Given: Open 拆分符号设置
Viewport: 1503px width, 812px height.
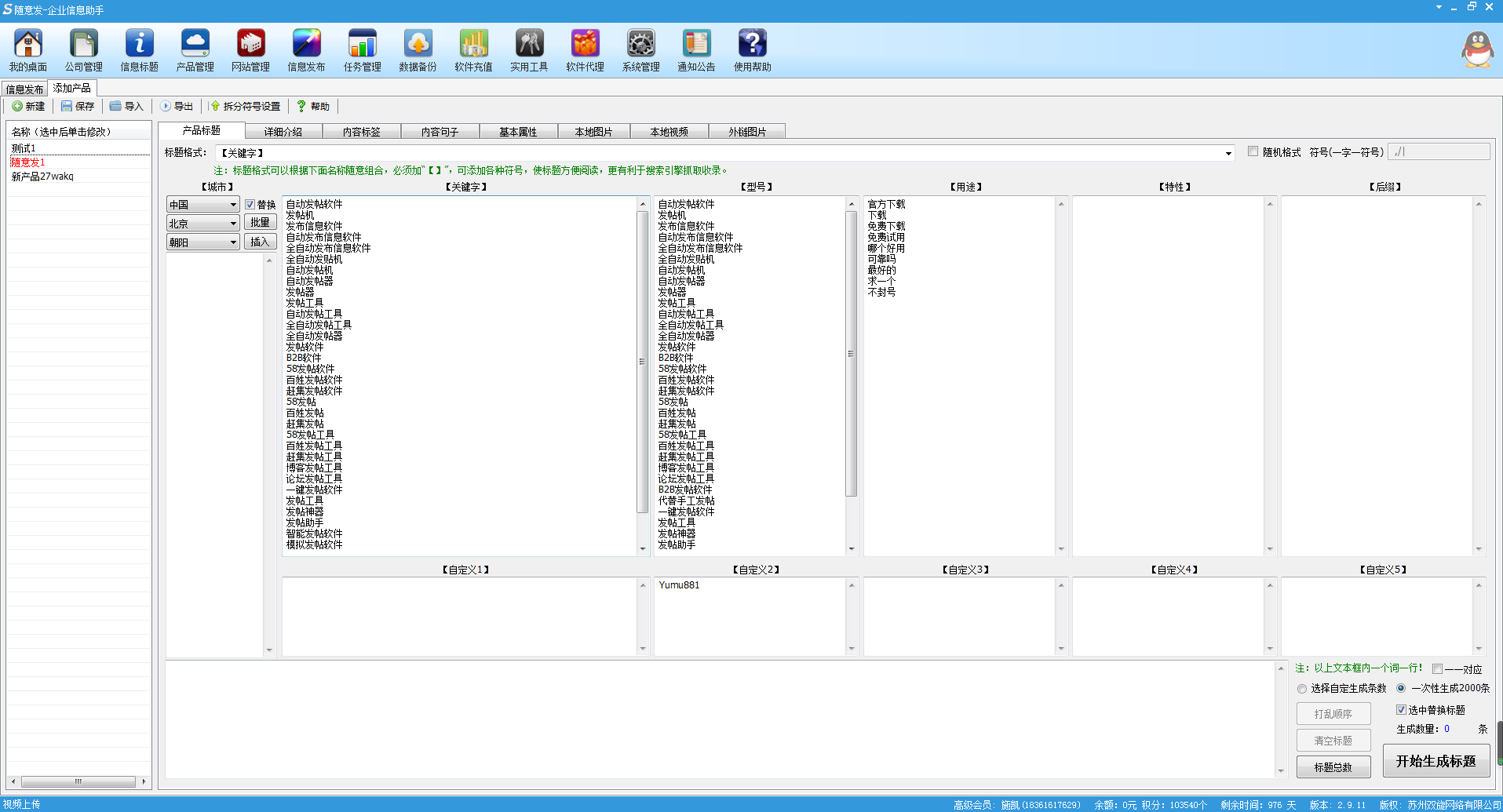Looking at the screenshot, I should (x=245, y=106).
